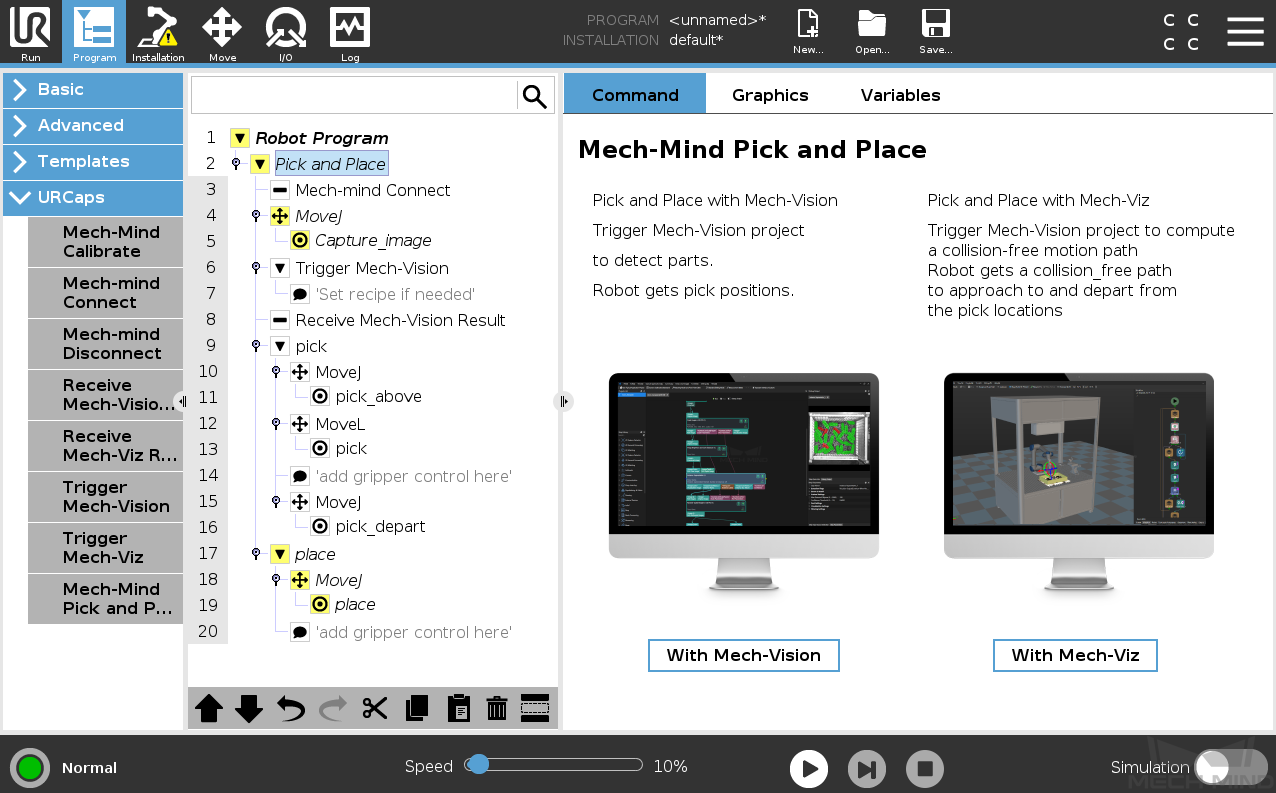
Task: Click the Speed slider handle
Action: click(478, 765)
